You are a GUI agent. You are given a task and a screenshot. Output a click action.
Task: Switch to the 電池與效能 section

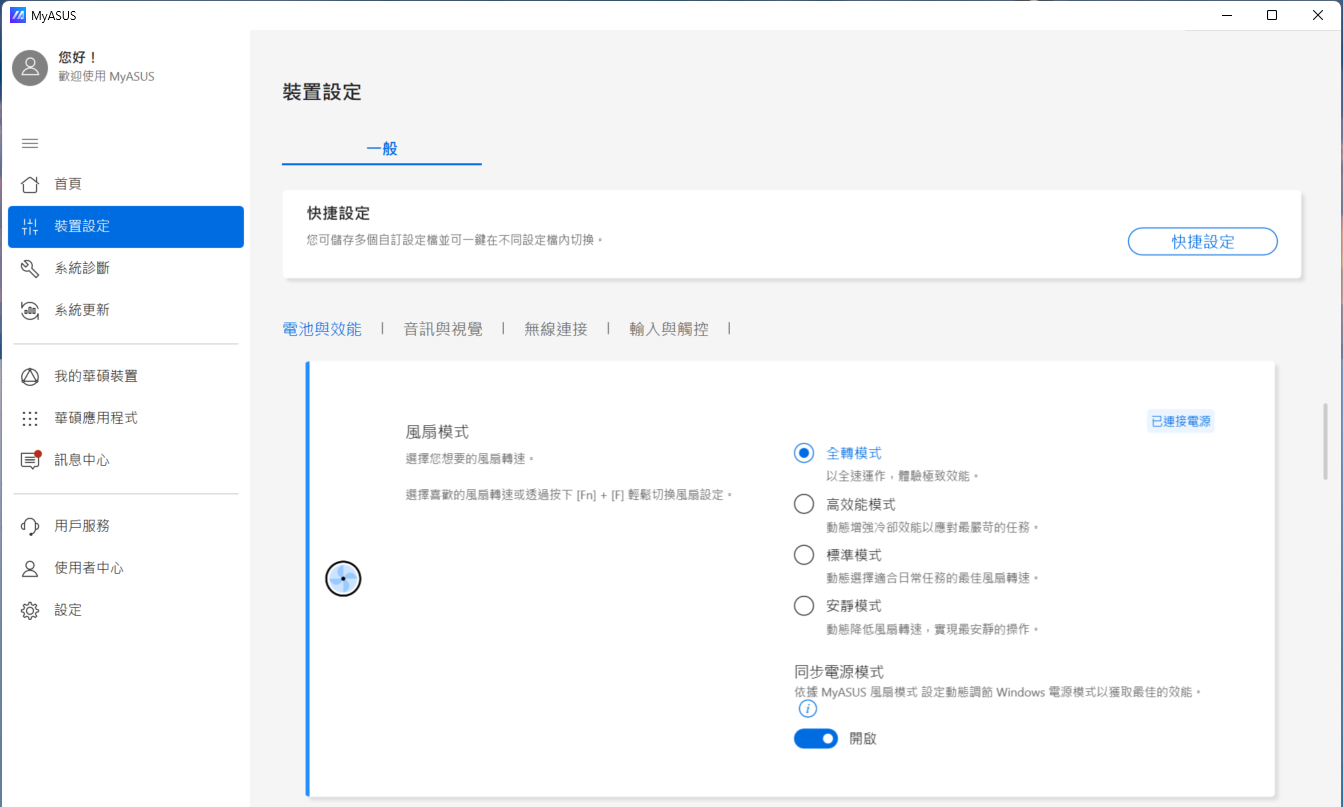322,329
